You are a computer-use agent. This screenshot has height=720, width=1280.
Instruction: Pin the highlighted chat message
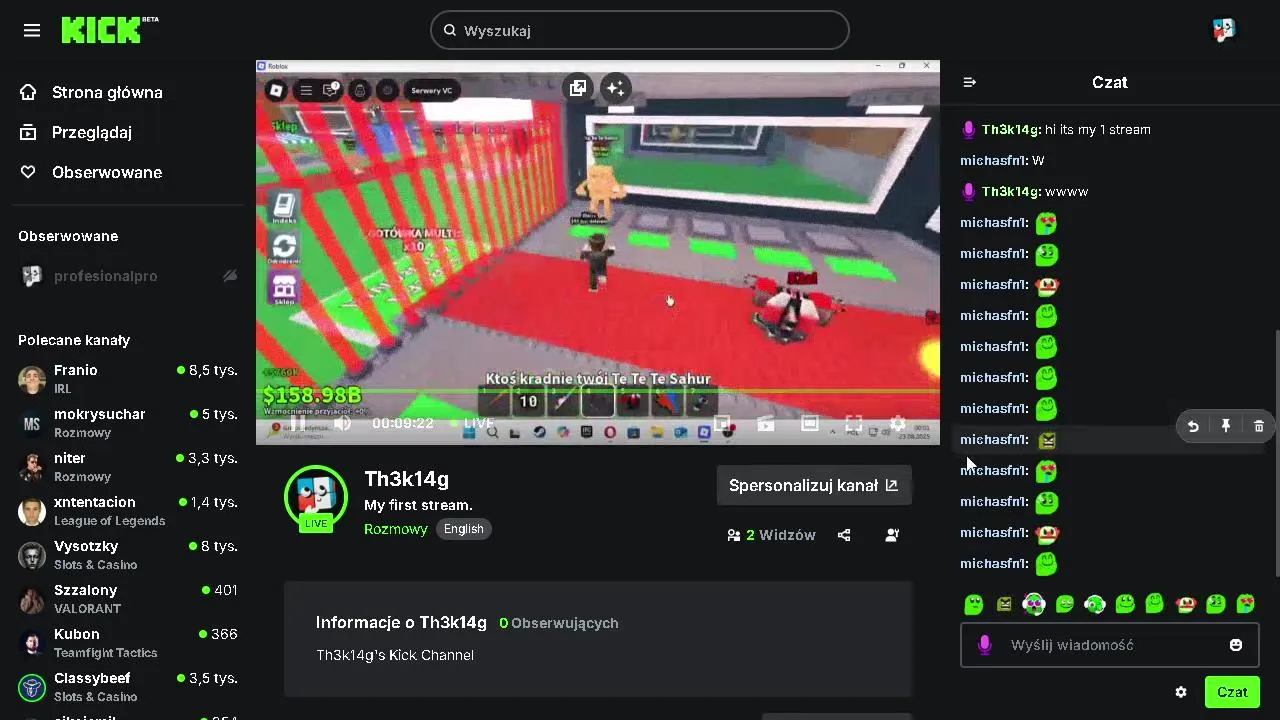tap(1226, 426)
